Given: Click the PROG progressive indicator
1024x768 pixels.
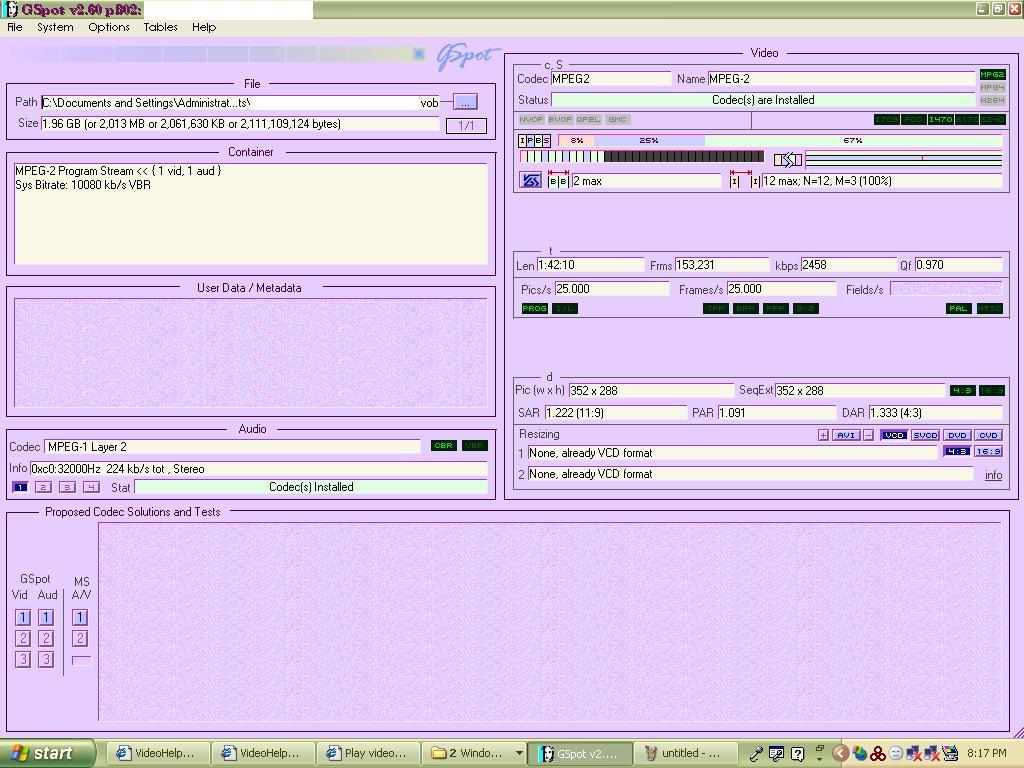Looking at the screenshot, I should pyautogui.click(x=534, y=308).
